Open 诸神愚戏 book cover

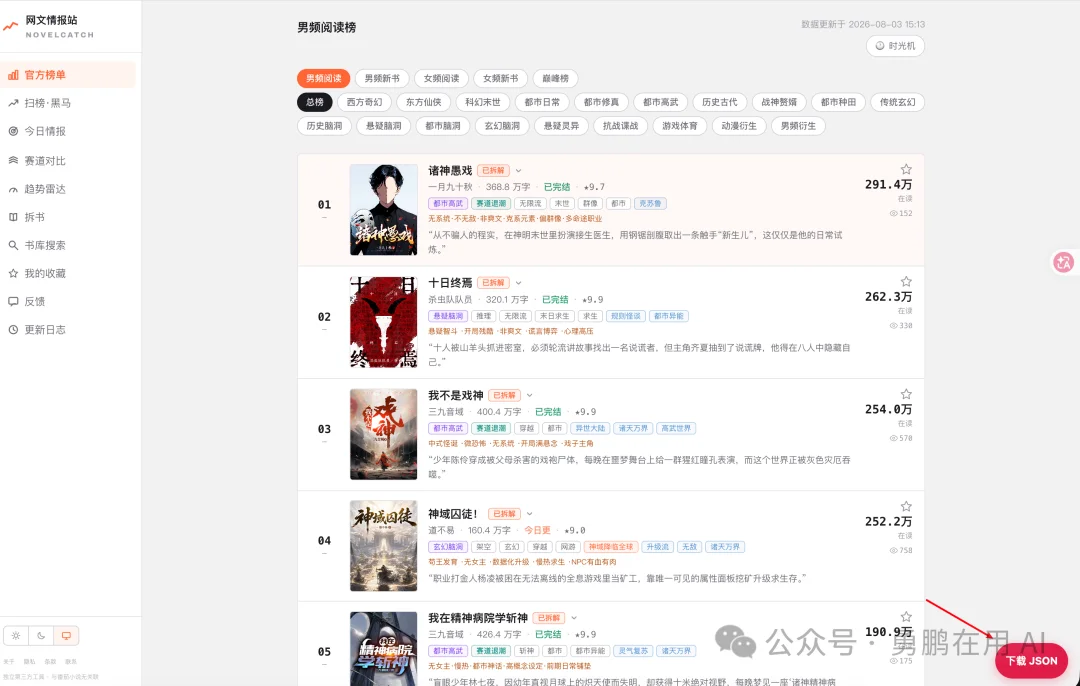384,210
